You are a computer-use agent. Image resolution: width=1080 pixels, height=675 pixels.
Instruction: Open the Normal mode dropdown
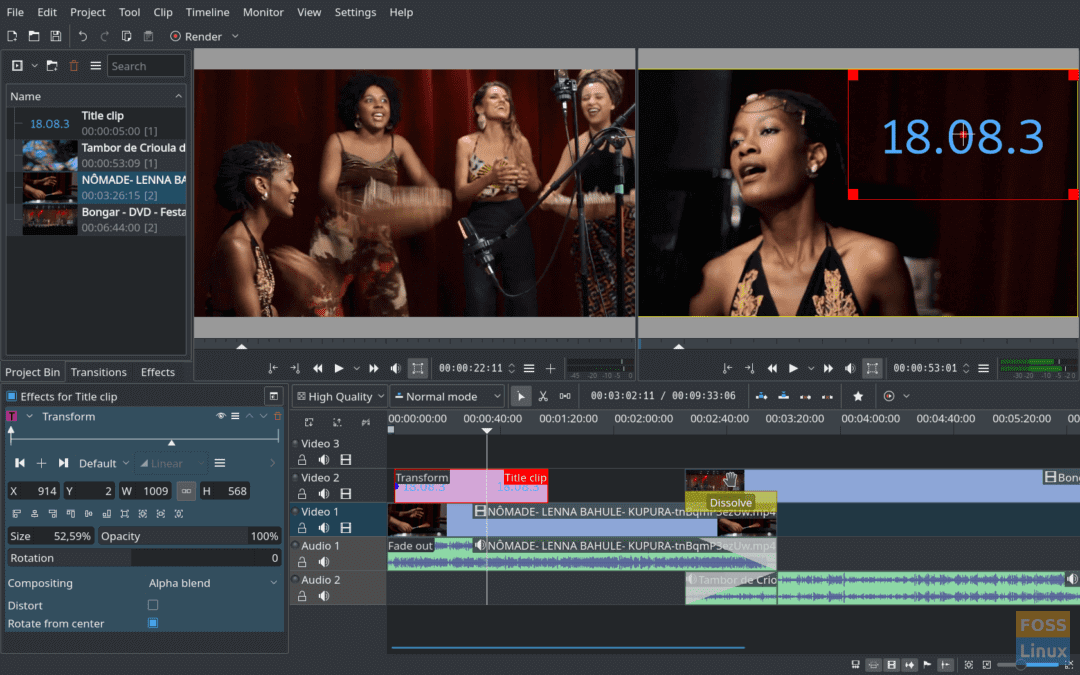coord(447,396)
